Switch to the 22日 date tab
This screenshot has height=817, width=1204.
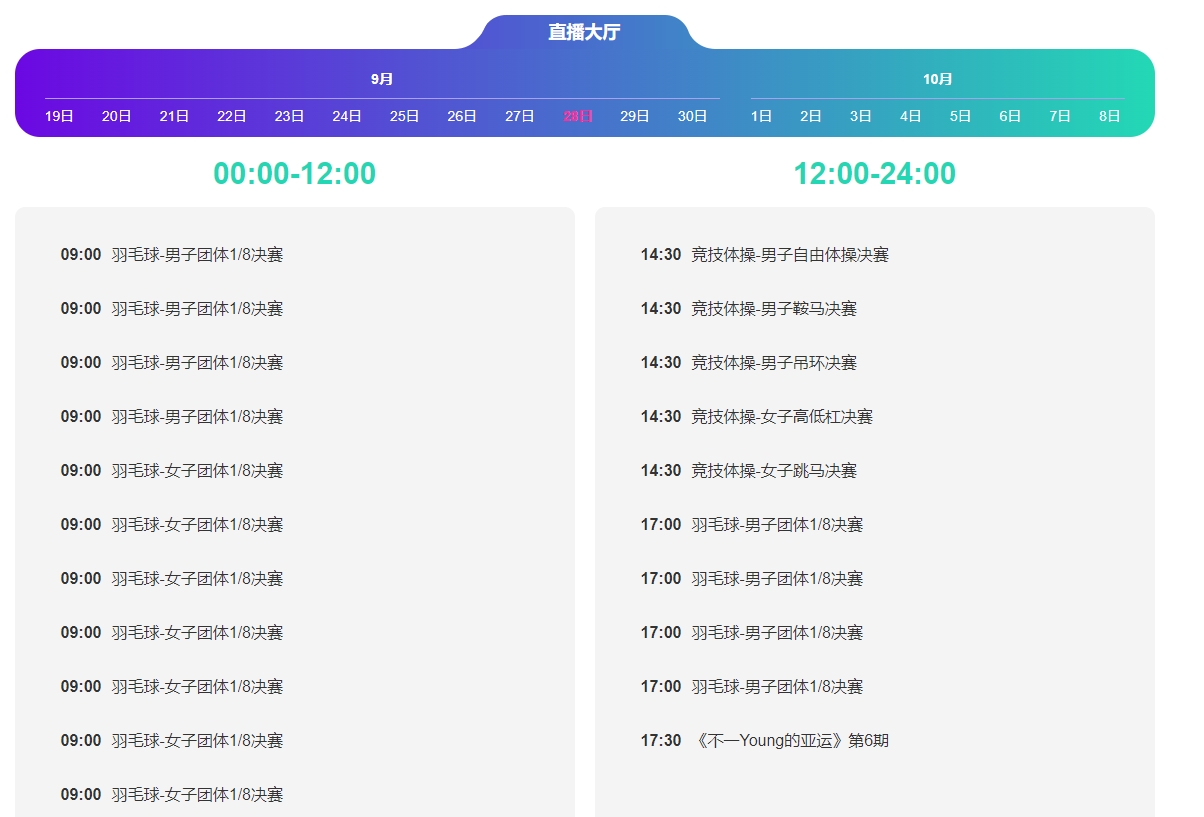[x=232, y=116]
